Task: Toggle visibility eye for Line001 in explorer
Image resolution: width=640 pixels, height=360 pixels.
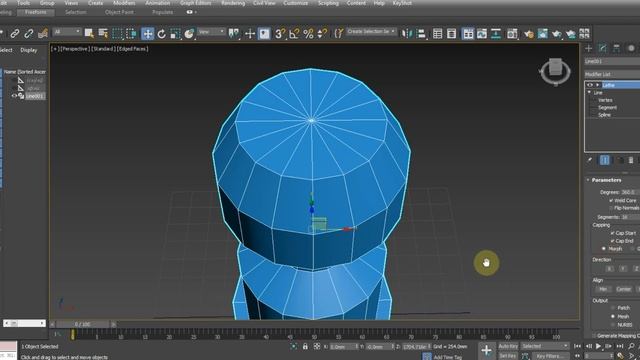Action: (x=14, y=96)
